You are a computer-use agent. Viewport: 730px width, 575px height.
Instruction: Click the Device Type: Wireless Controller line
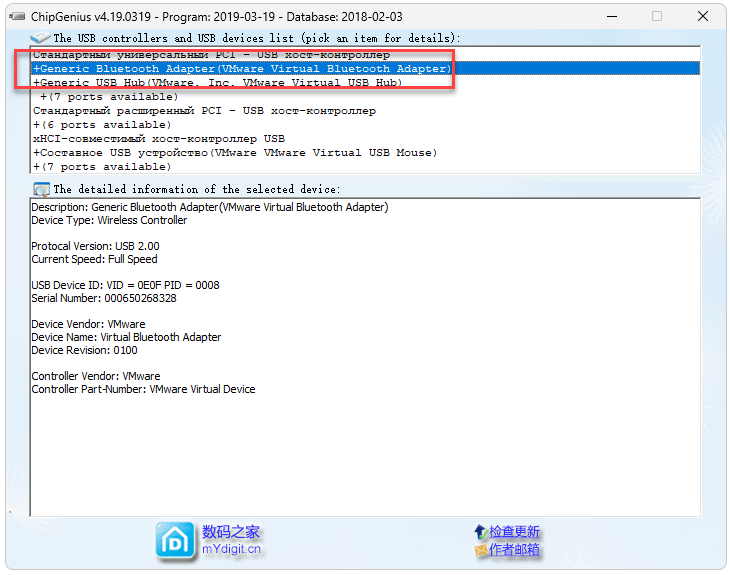click(109, 220)
